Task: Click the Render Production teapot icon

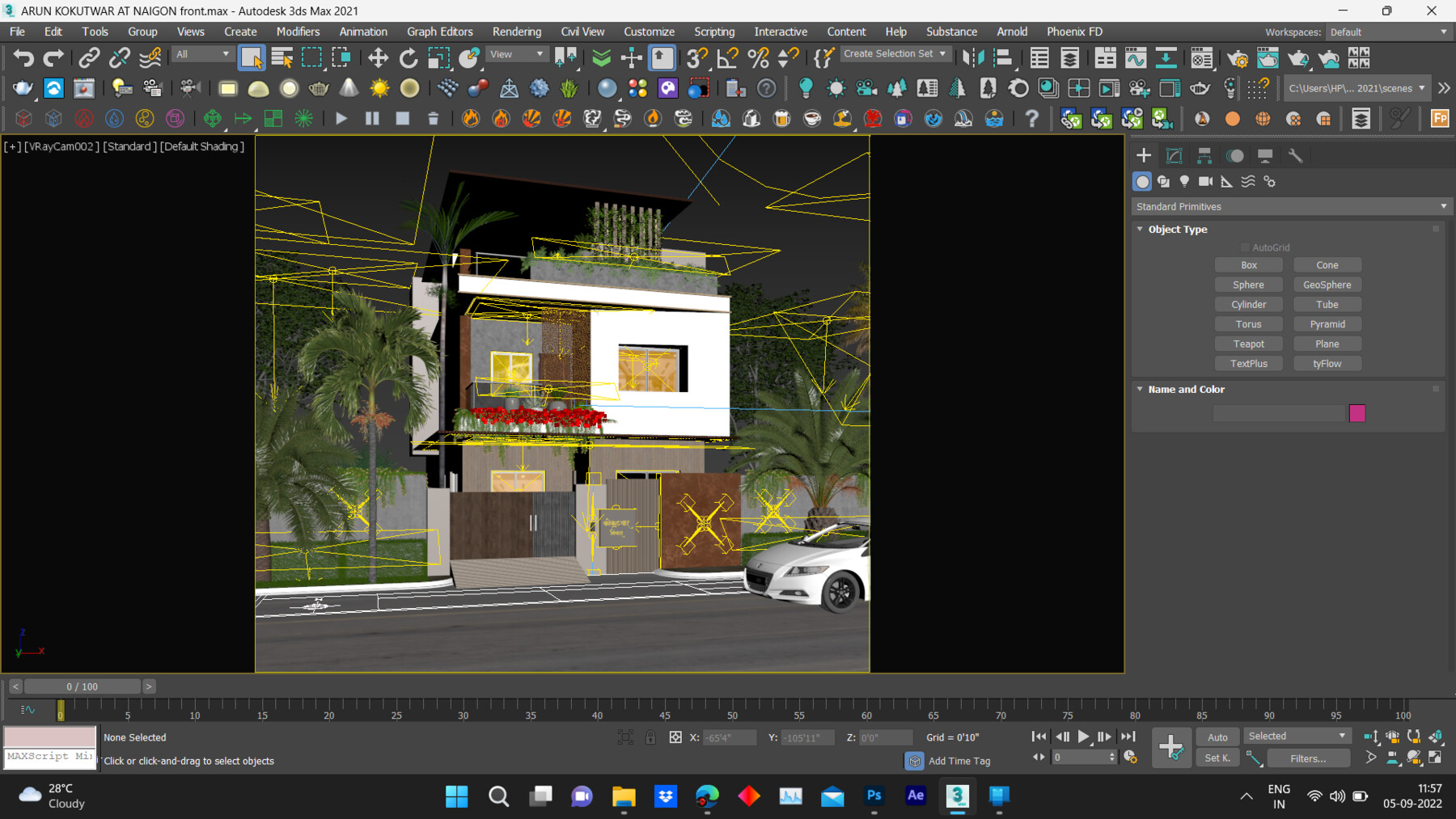Action: pos(1298,58)
